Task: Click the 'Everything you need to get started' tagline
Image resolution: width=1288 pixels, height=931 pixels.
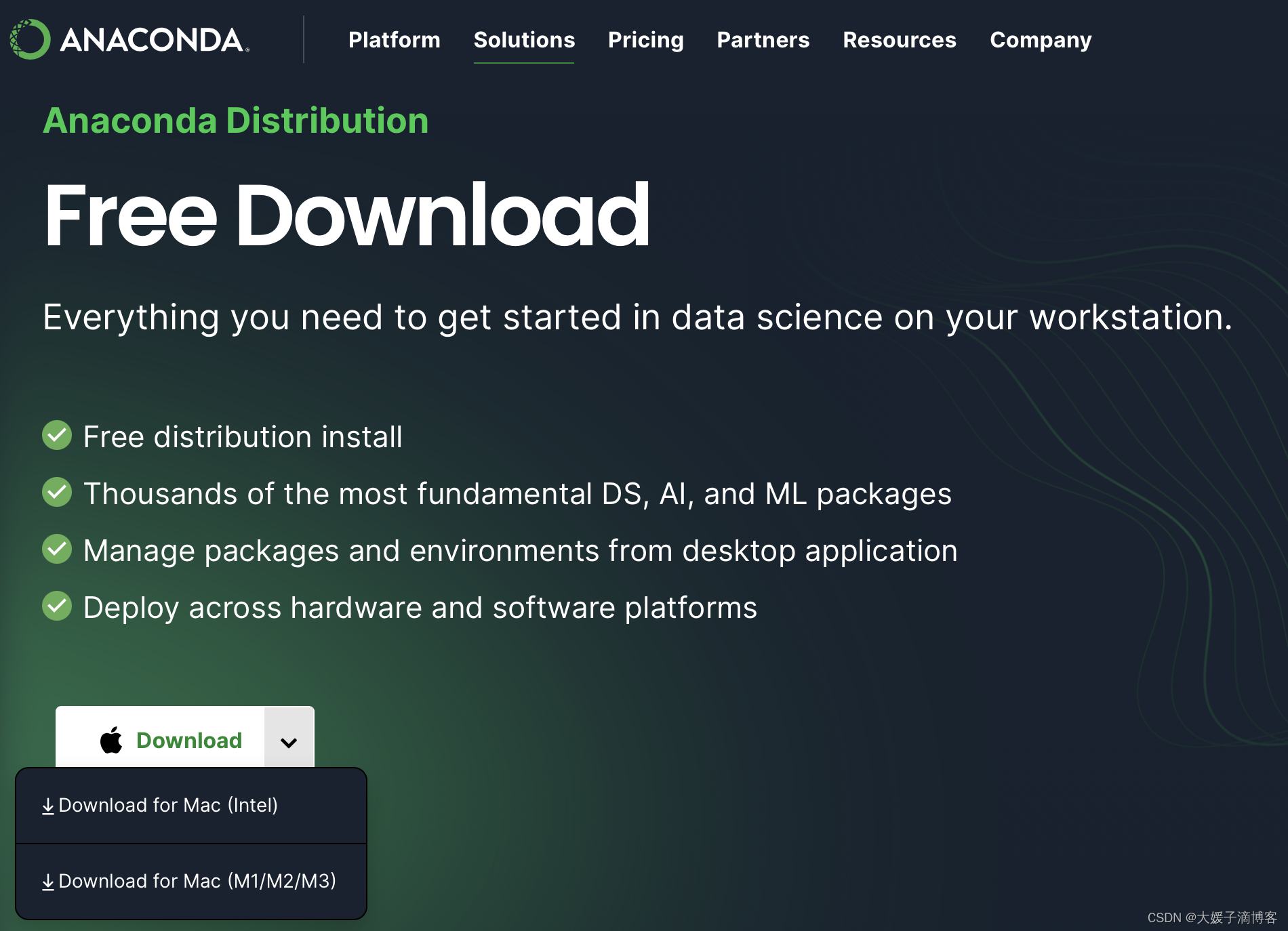Action: pyautogui.click(x=637, y=318)
